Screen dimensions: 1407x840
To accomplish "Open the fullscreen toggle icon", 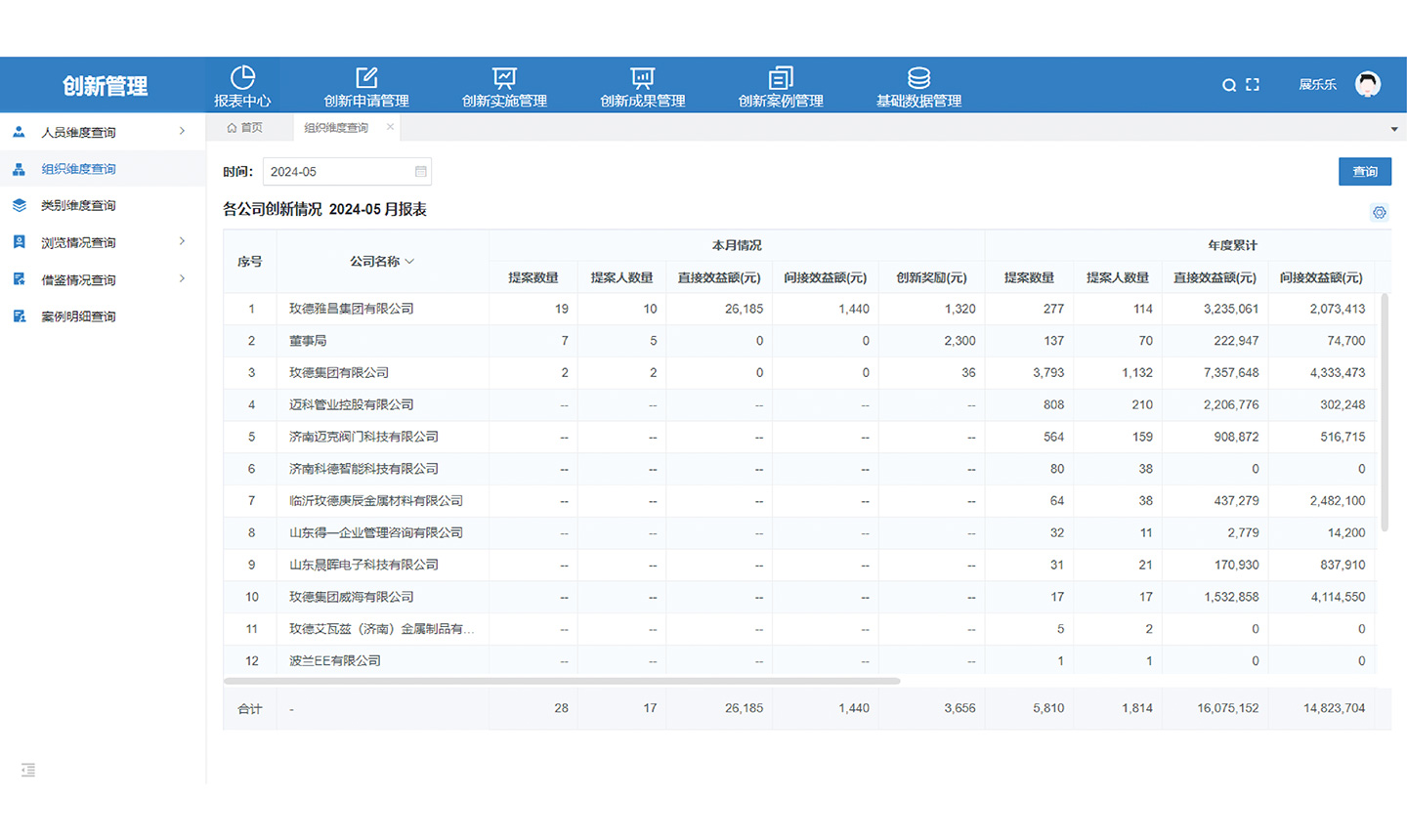I will [x=1252, y=84].
